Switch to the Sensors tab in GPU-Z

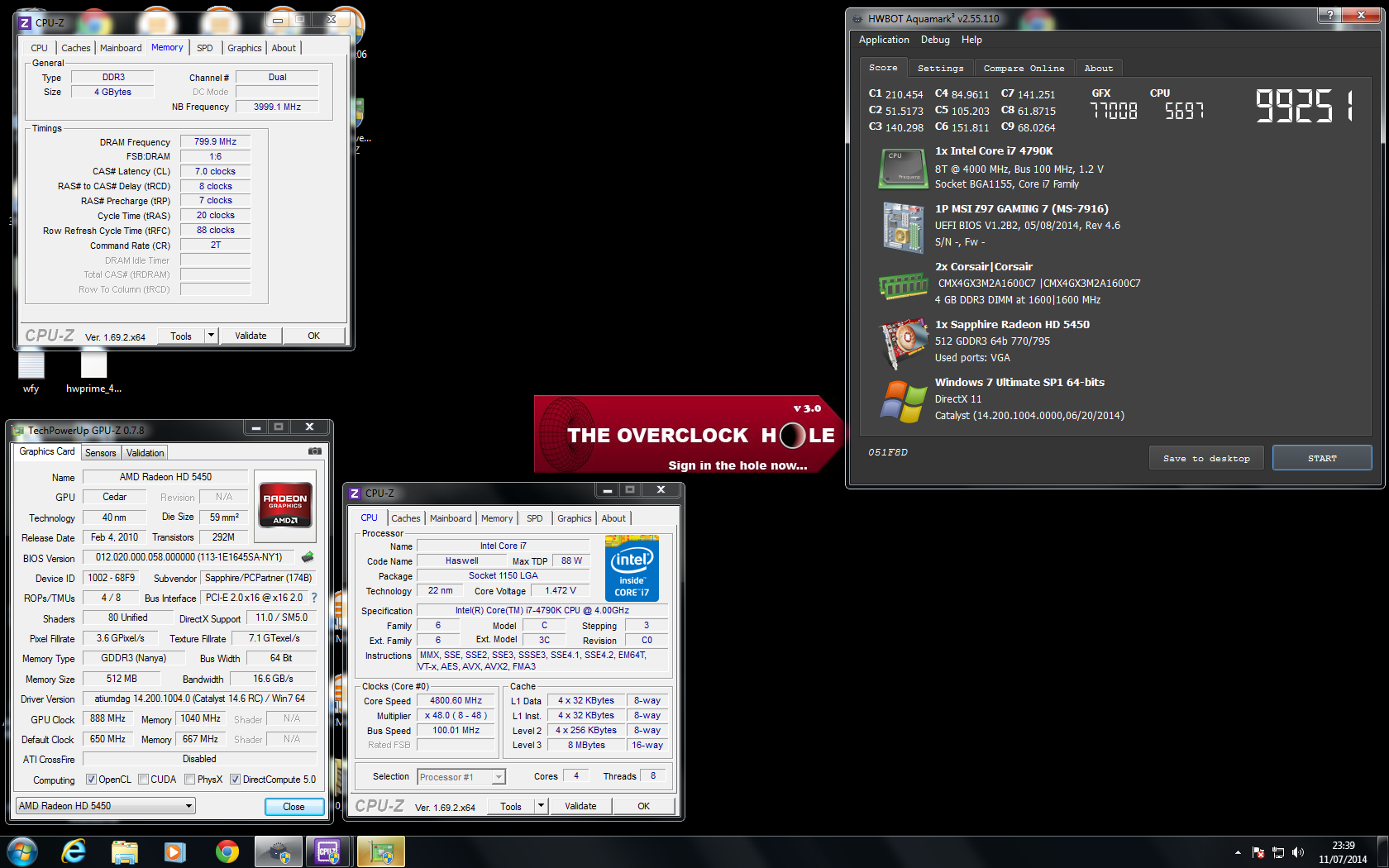click(x=101, y=453)
